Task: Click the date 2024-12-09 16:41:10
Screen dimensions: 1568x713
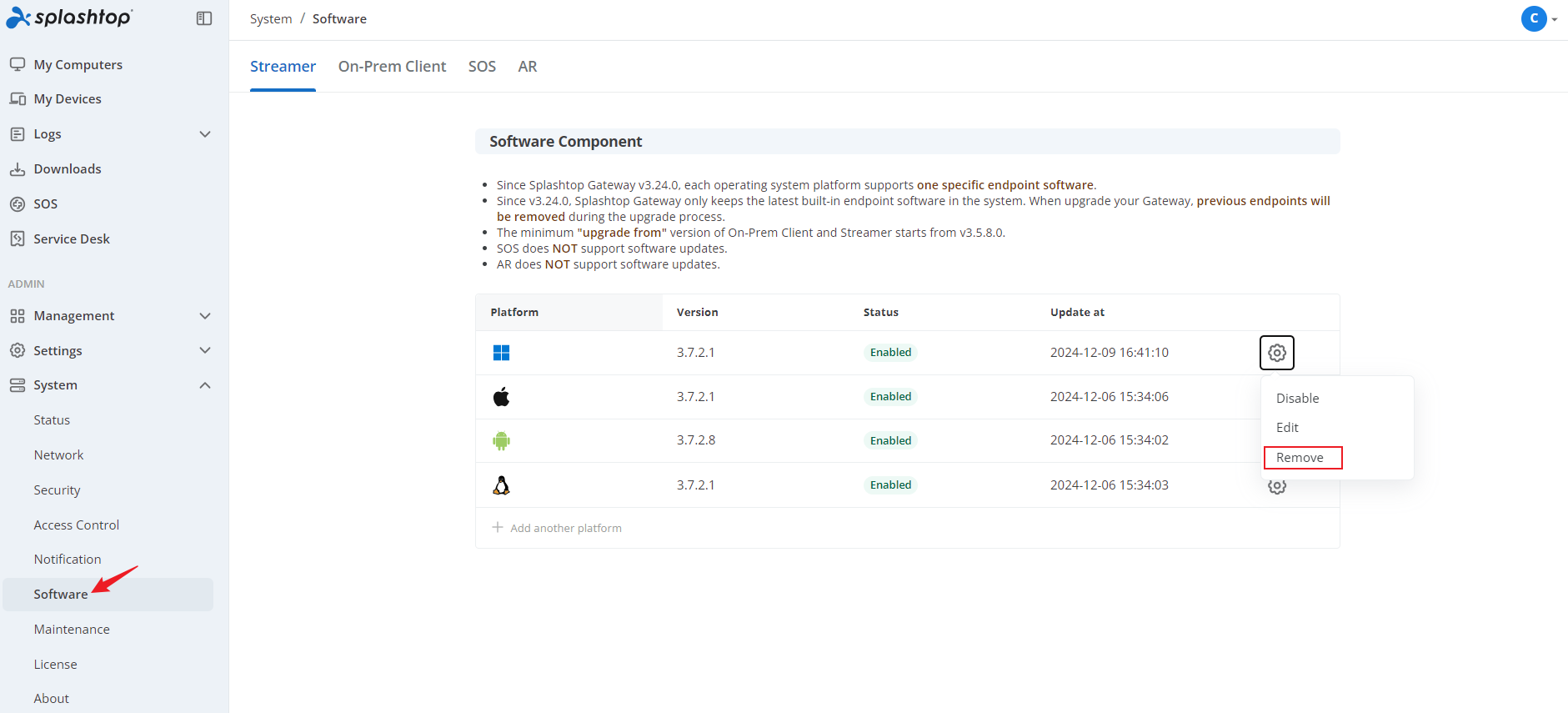Action: (1110, 353)
